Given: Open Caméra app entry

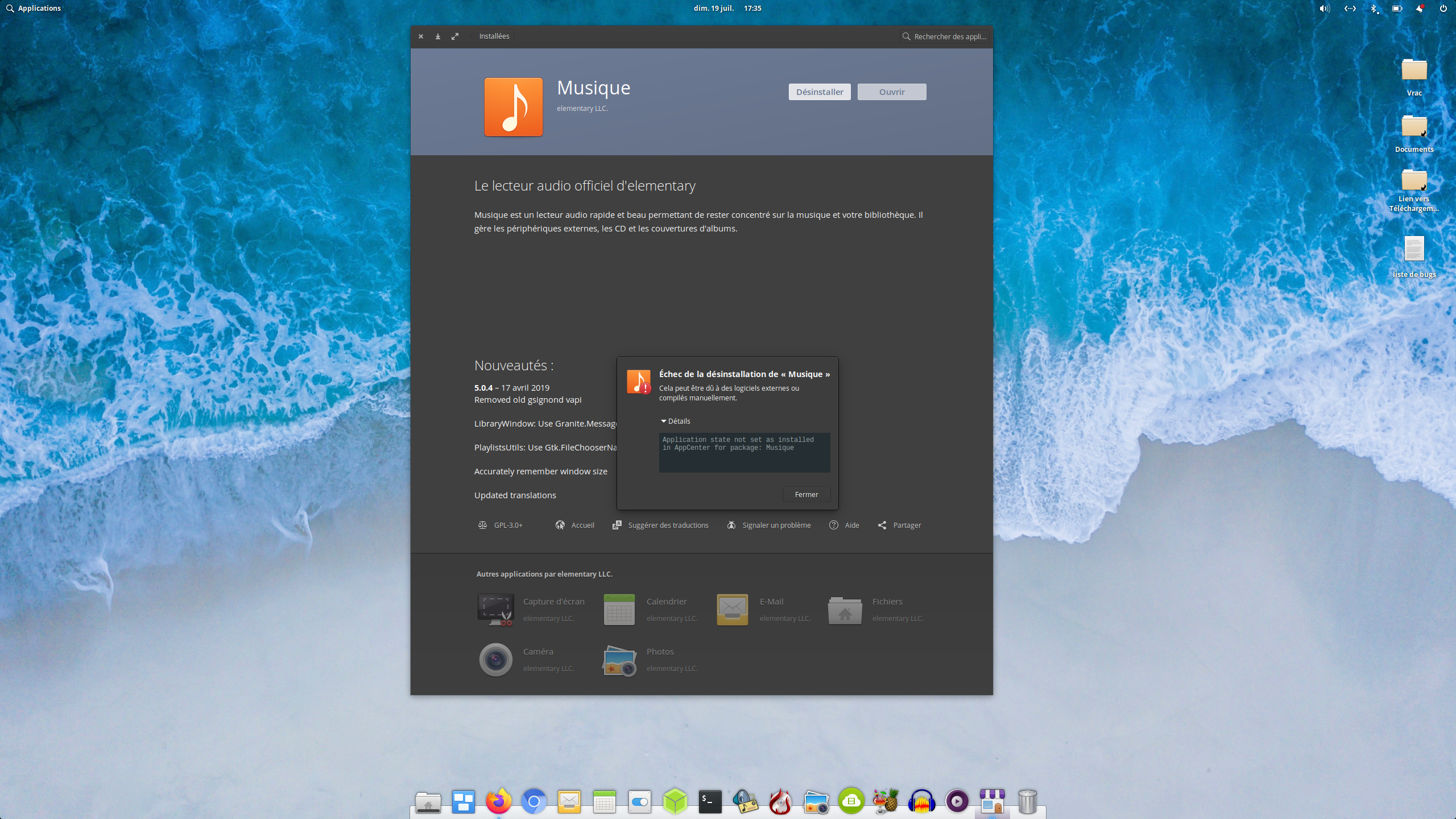Looking at the screenshot, I should tap(527, 659).
